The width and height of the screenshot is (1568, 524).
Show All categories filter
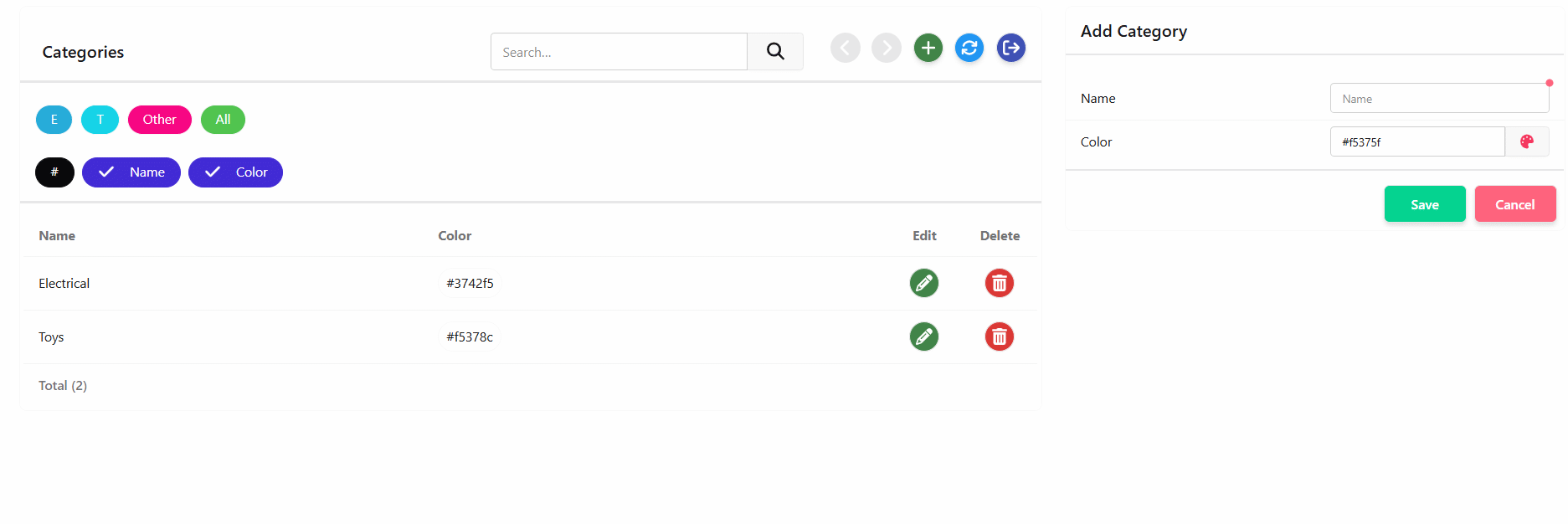tap(223, 120)
